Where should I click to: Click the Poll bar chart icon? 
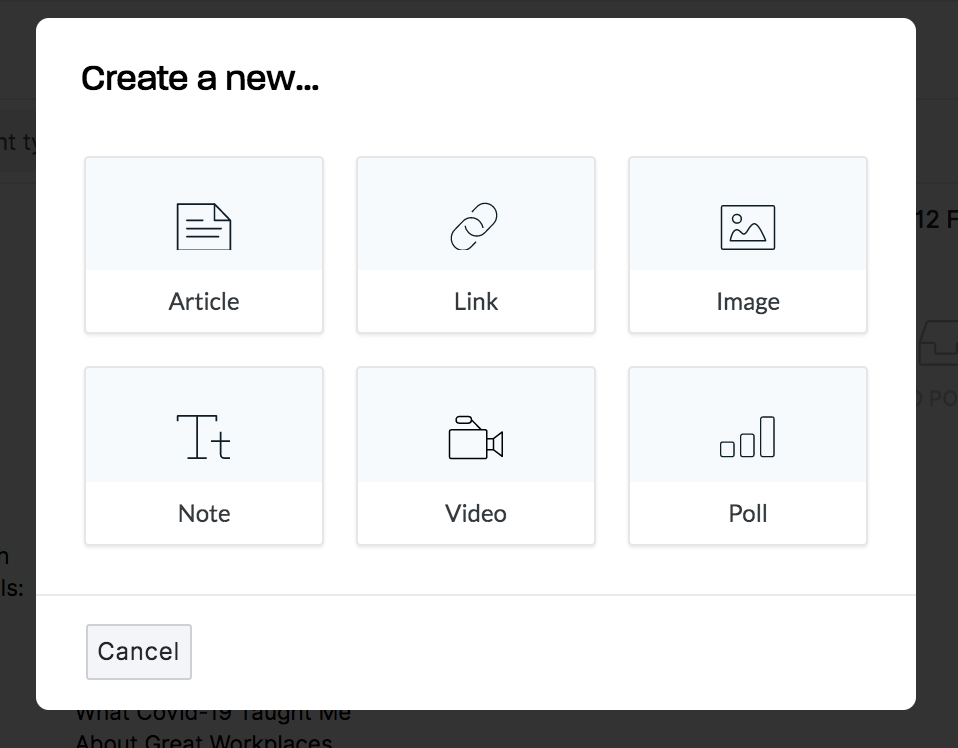click(x=748, y=437)
